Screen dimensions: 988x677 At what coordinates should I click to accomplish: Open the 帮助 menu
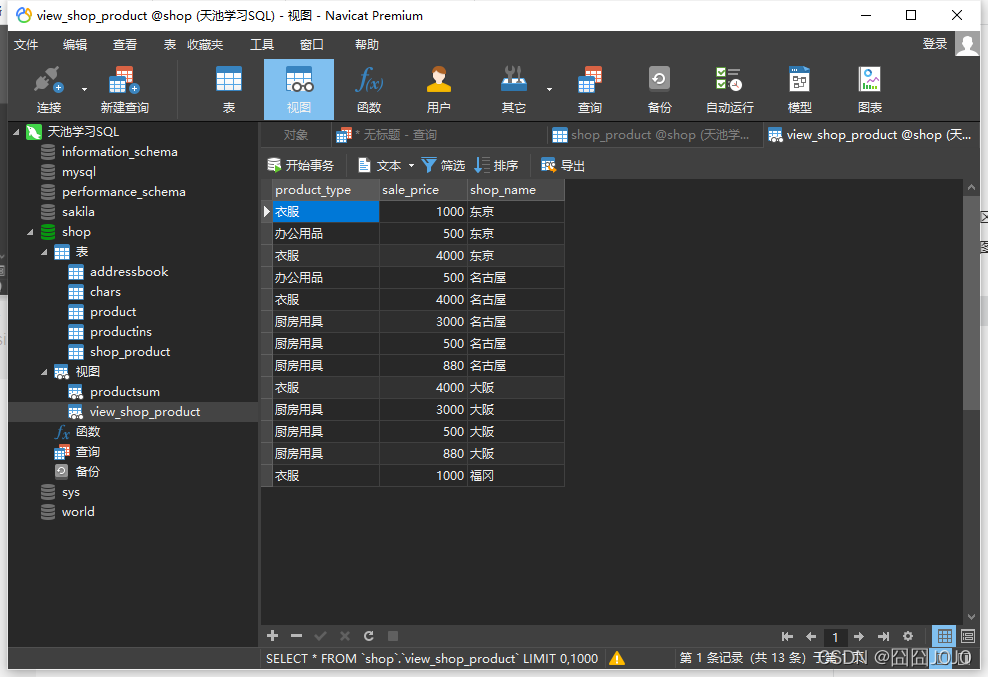tap(367, 45)
